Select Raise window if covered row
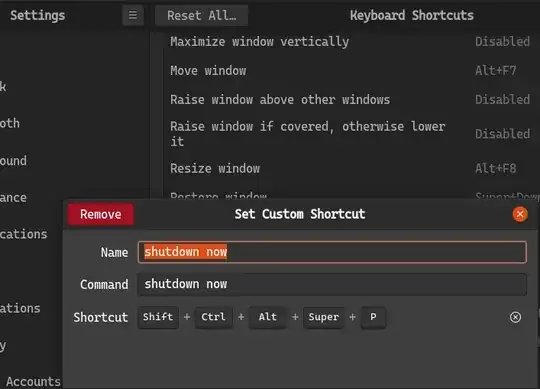540x389 pixels. 351,134
